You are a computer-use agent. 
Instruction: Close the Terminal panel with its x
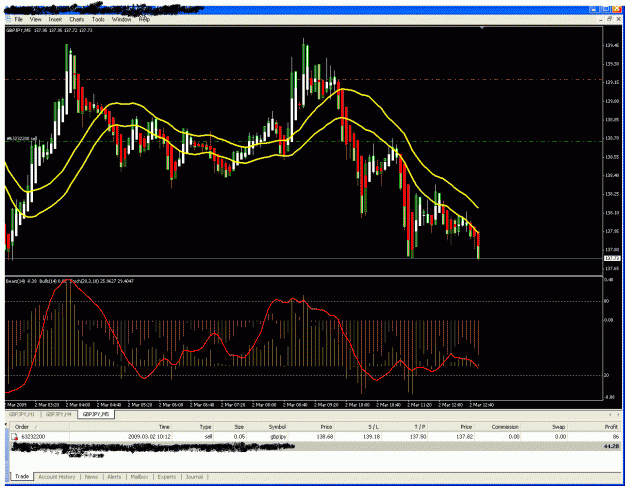[x=6, y=425]
